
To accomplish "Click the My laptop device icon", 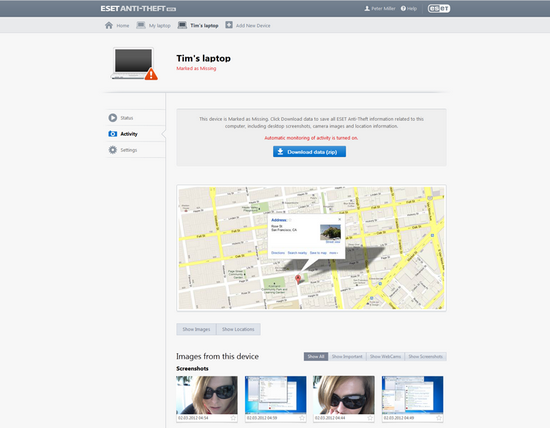I will [x=141, y=25].
